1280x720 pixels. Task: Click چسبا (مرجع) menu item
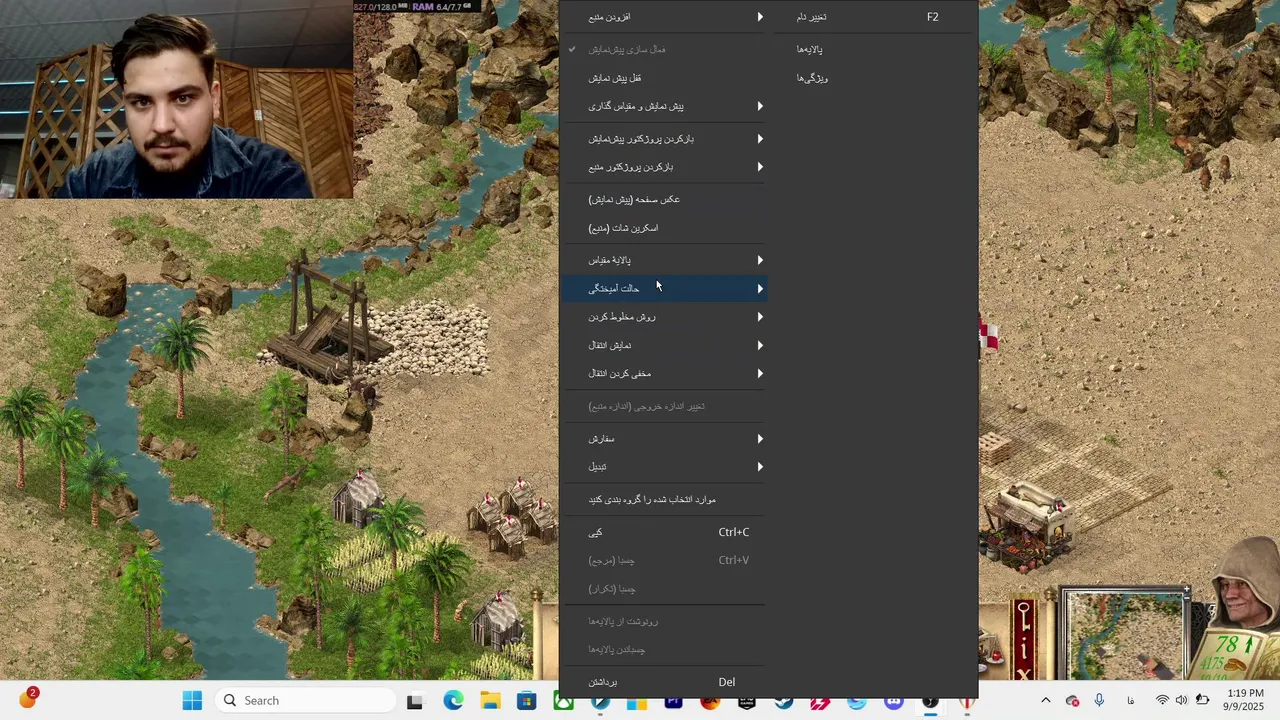click(x=665, y=560)
